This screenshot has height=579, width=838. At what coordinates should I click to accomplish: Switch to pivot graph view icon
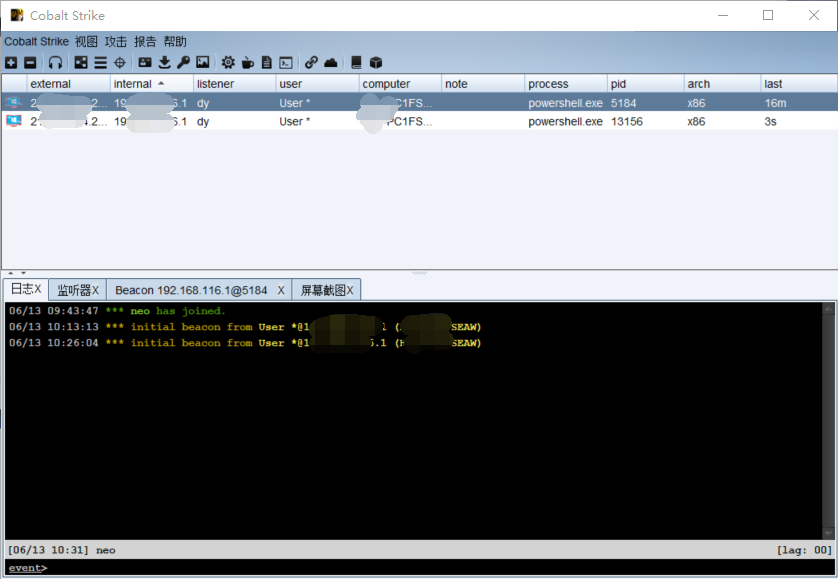click(x=81, y=63)
